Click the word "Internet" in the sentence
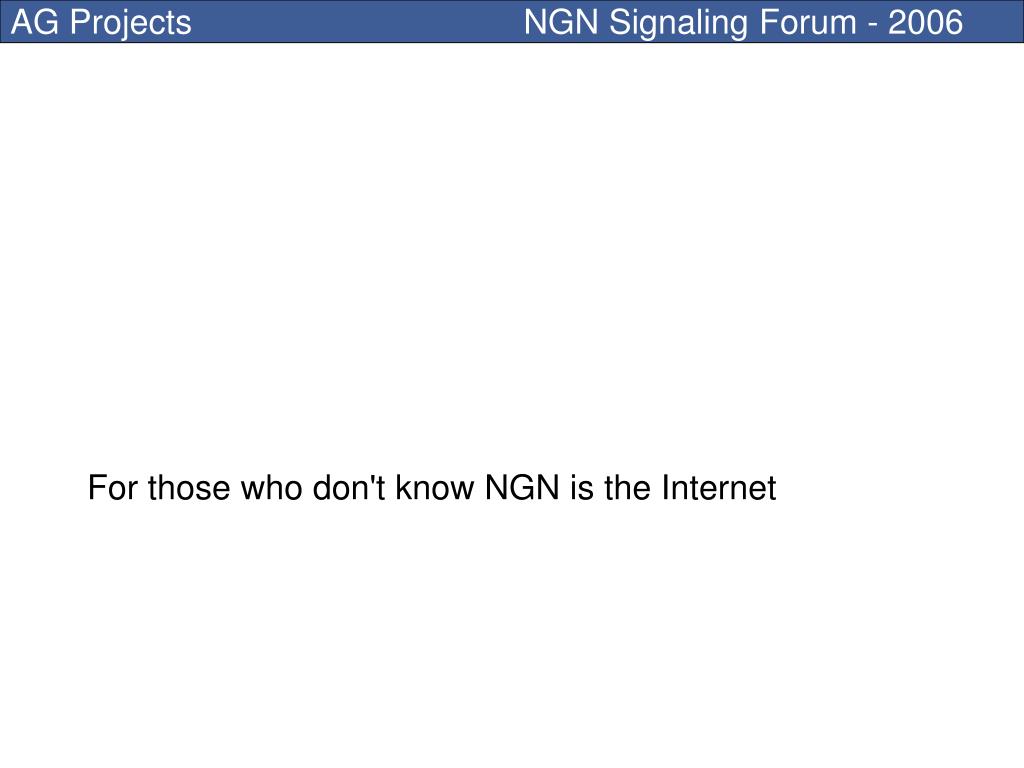Image resolution: width=1024 pixels, height=768 pixels. coord(718,488)
